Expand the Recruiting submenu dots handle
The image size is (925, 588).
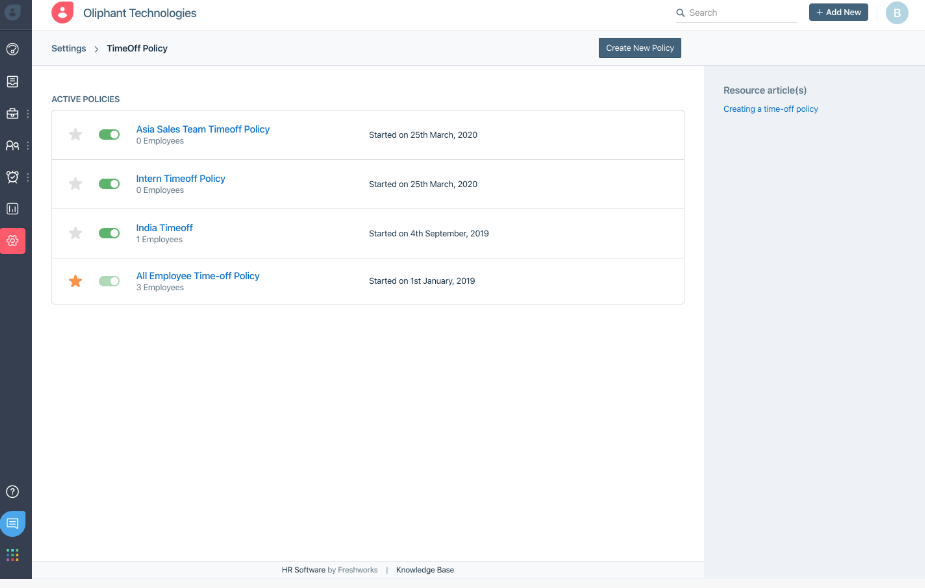coord(28,114)
